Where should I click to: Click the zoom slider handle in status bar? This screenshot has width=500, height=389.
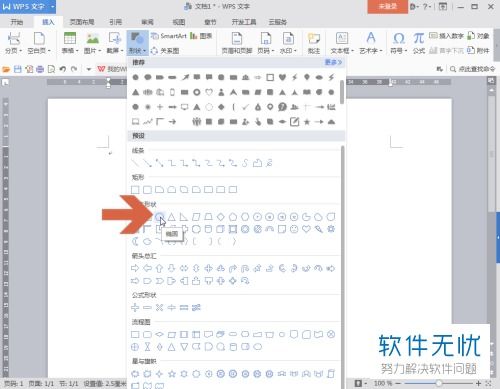pyautogui.click(x=439, y=383)
